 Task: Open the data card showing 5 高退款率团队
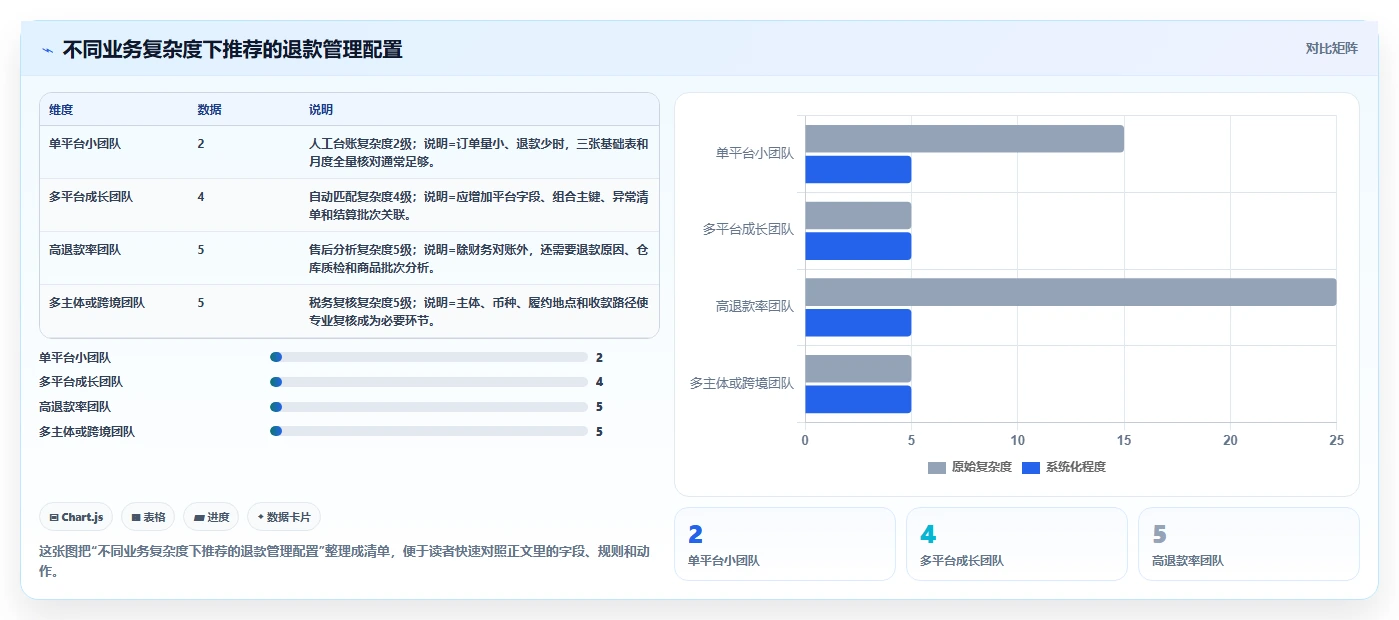point(1249,544)
